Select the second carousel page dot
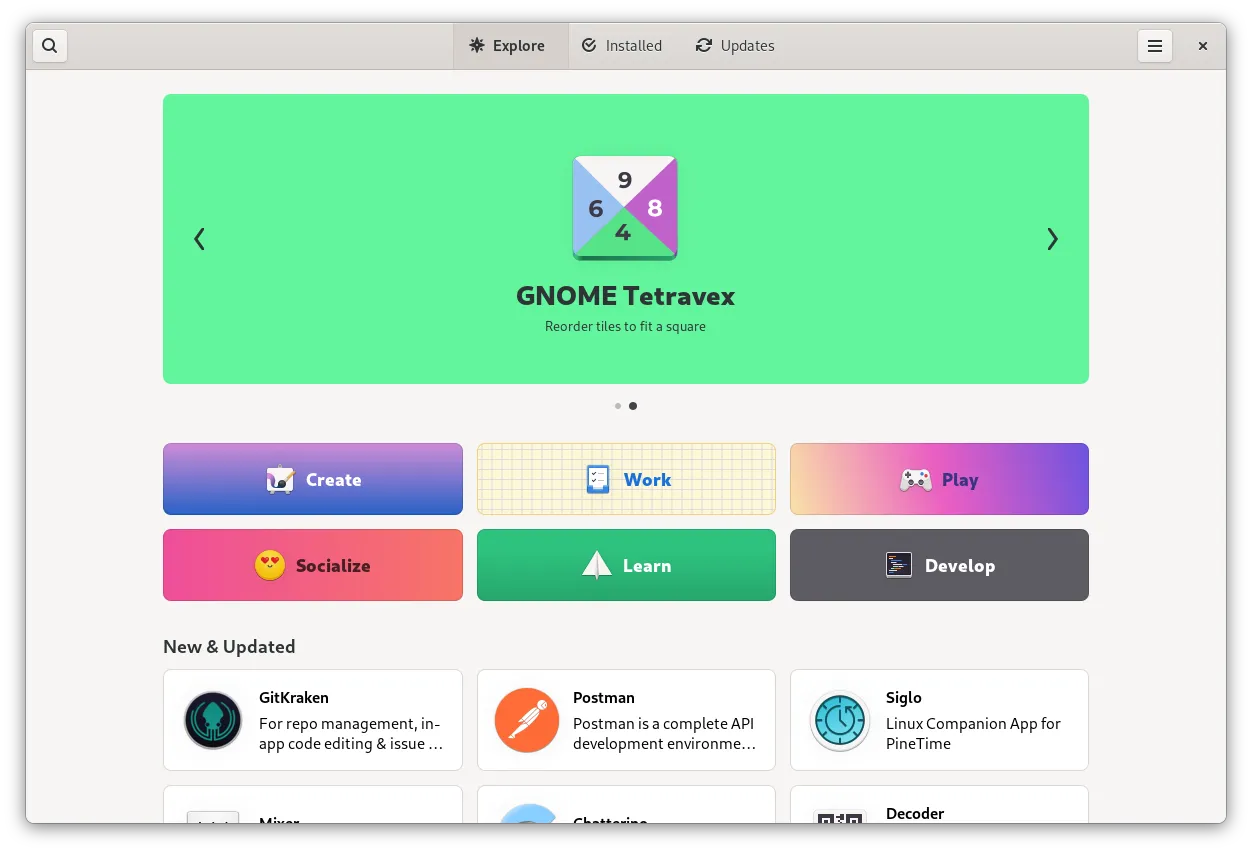The width and height of the screenshot is (1252, 852). [633, 406]
